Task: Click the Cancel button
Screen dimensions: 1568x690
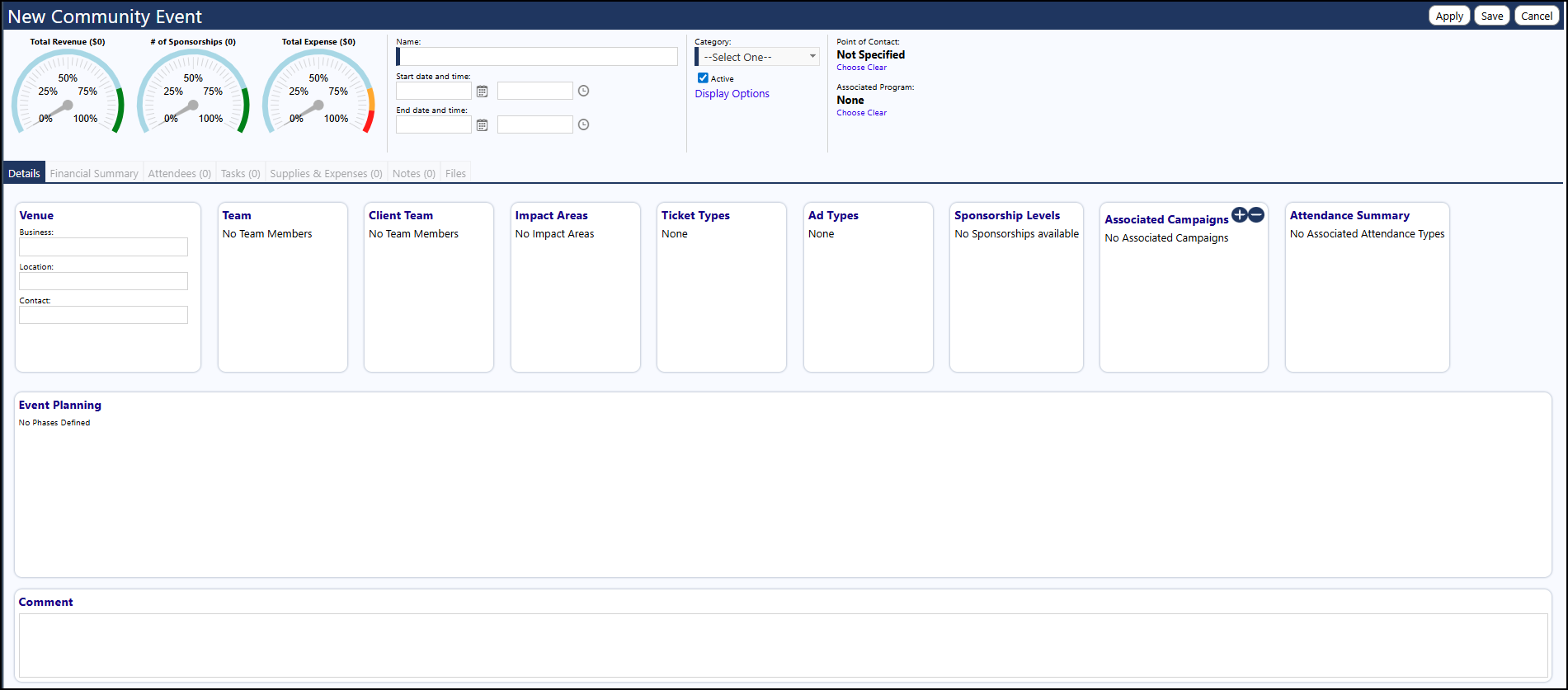Action: point(1537,16)
